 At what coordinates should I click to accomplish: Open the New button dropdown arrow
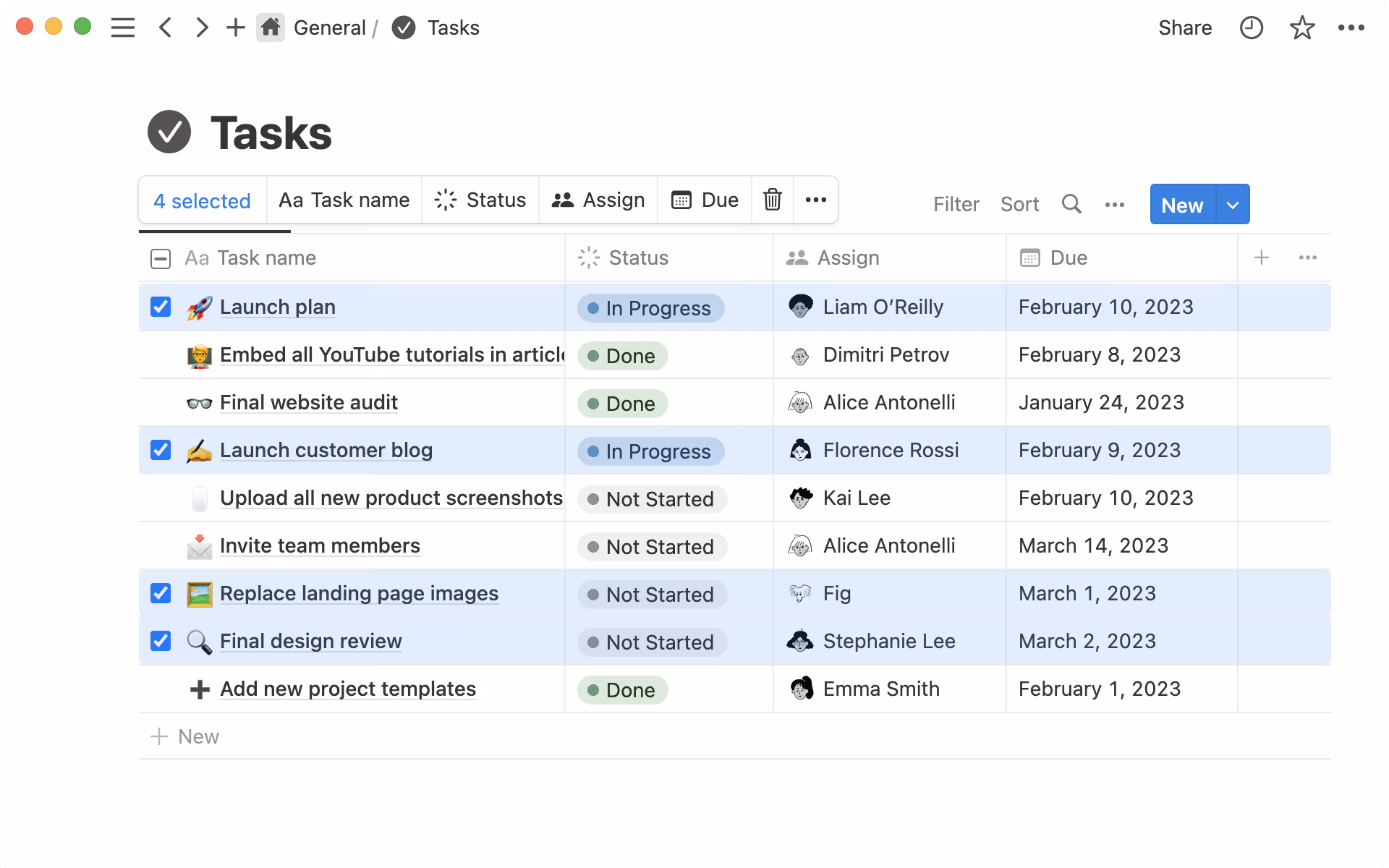pos(1232,204)
